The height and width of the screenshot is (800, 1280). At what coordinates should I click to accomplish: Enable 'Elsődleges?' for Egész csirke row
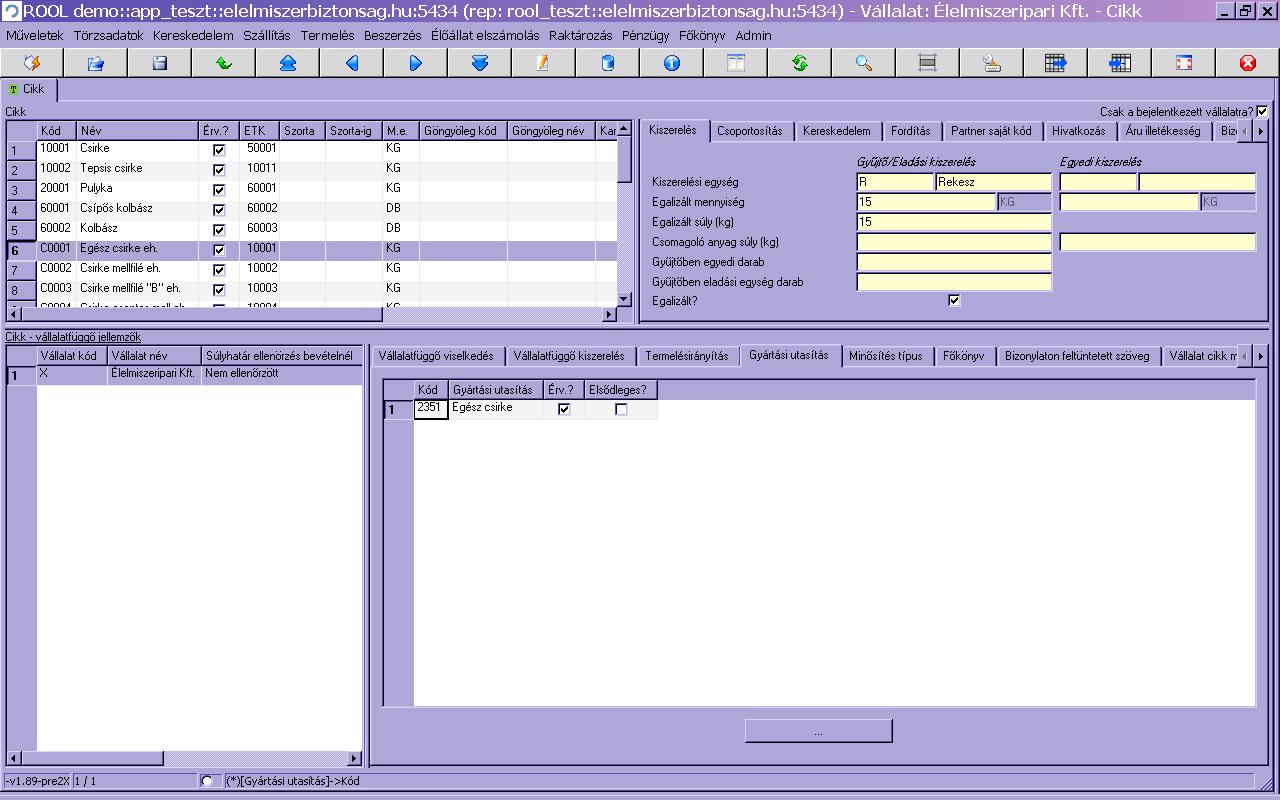coord(621,409)
